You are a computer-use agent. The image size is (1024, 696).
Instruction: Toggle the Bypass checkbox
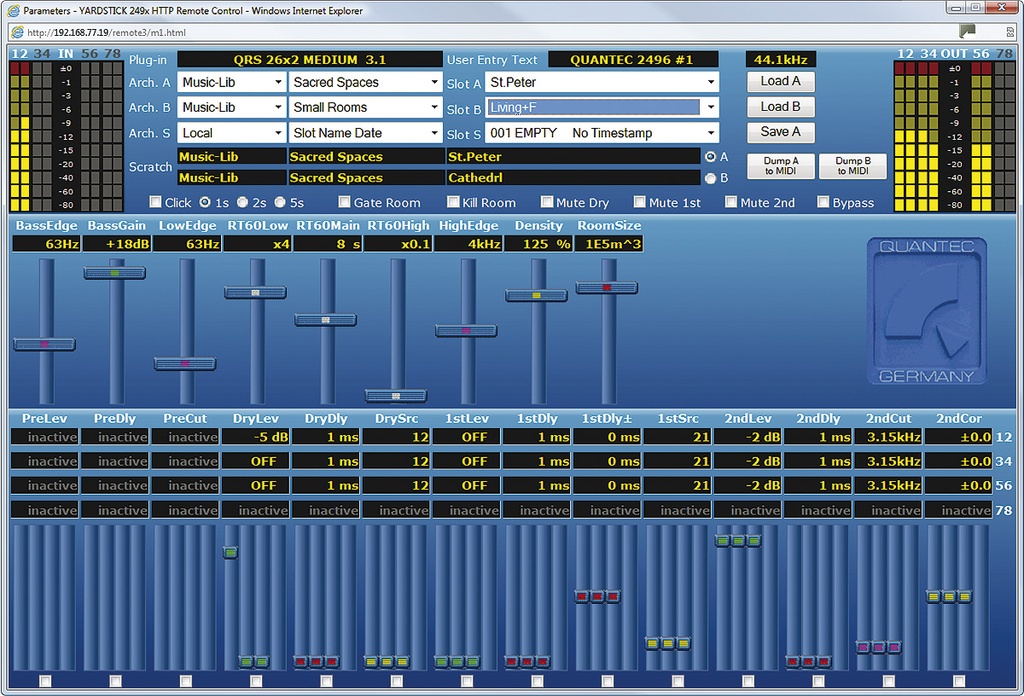(x=824, y=202)
